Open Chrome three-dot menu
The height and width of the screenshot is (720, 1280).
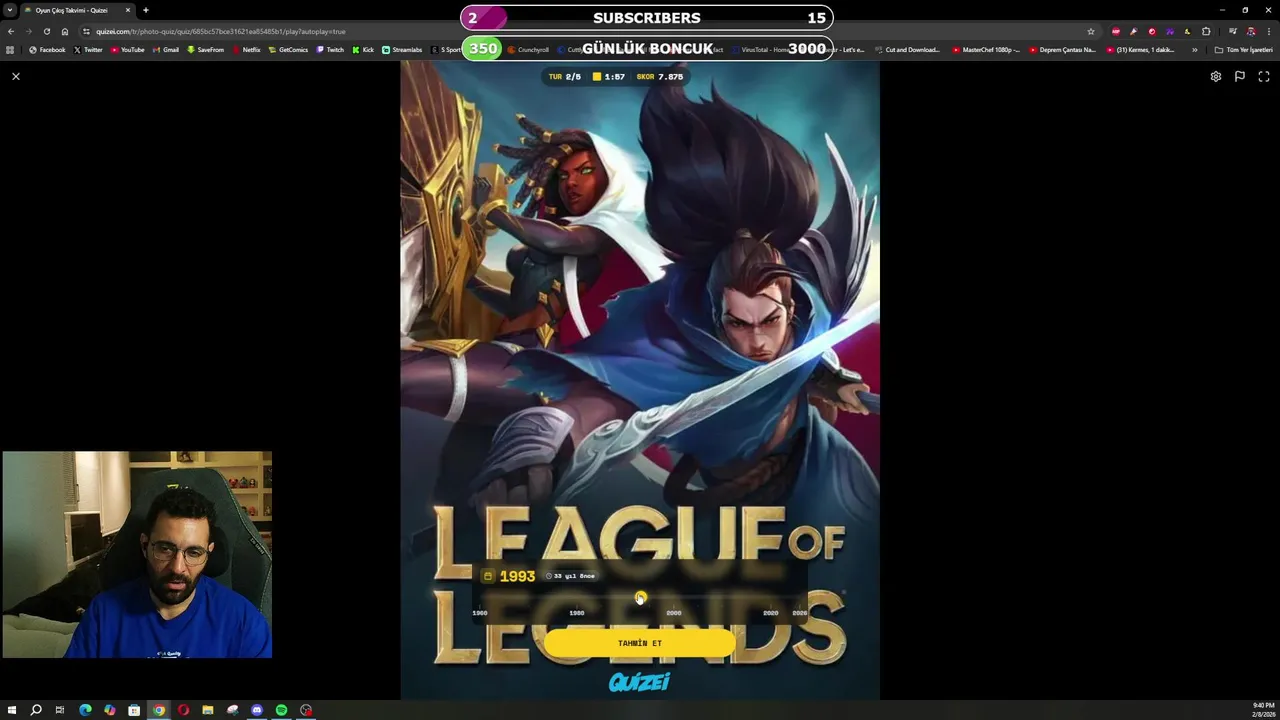coord(1268,31)
